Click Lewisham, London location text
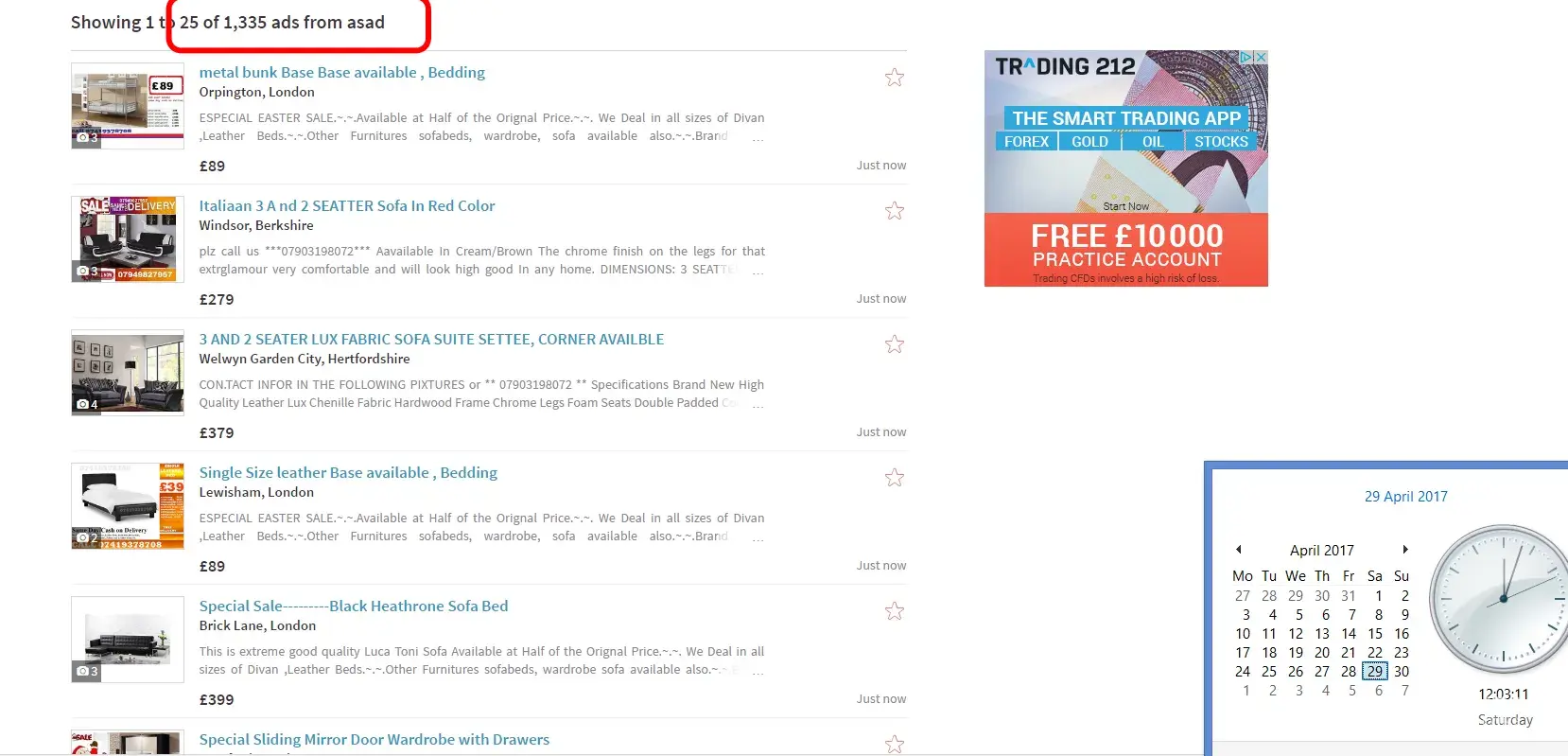The height and width of the screenshot is (756, 1568). [x=256, y=492]
